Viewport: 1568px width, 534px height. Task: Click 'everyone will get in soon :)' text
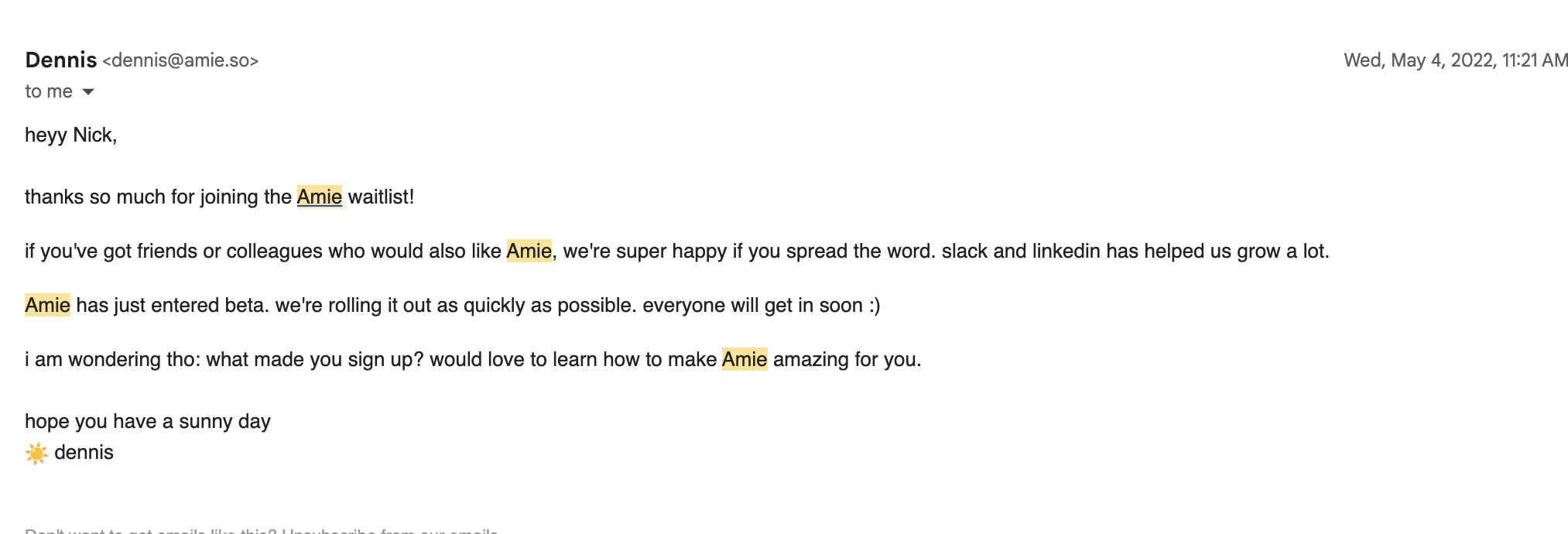[762, 305]
